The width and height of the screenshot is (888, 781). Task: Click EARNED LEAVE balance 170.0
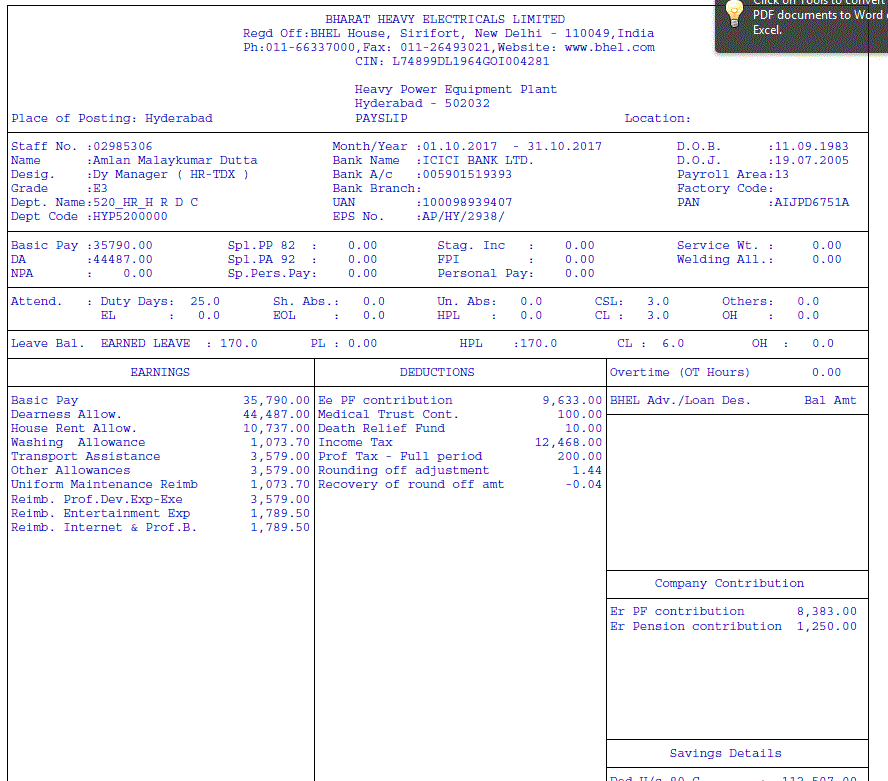click(238, 344)
